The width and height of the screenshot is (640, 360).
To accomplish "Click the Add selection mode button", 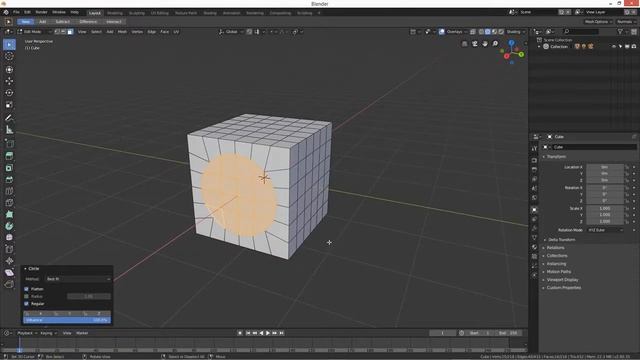I will click(x=42, y=22).
